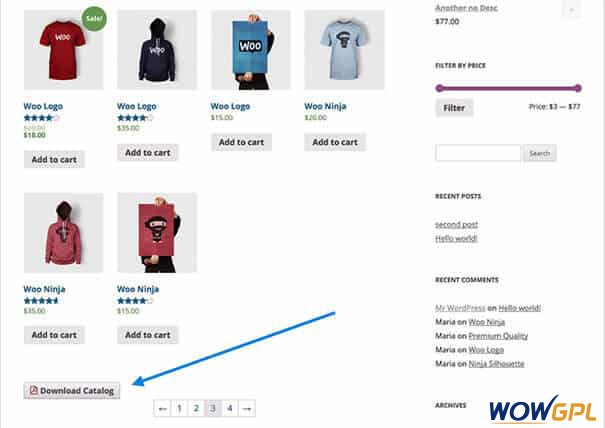605x428 pixels.
Task: Go to previous page with left arrow
Action: tap(162, 408)
